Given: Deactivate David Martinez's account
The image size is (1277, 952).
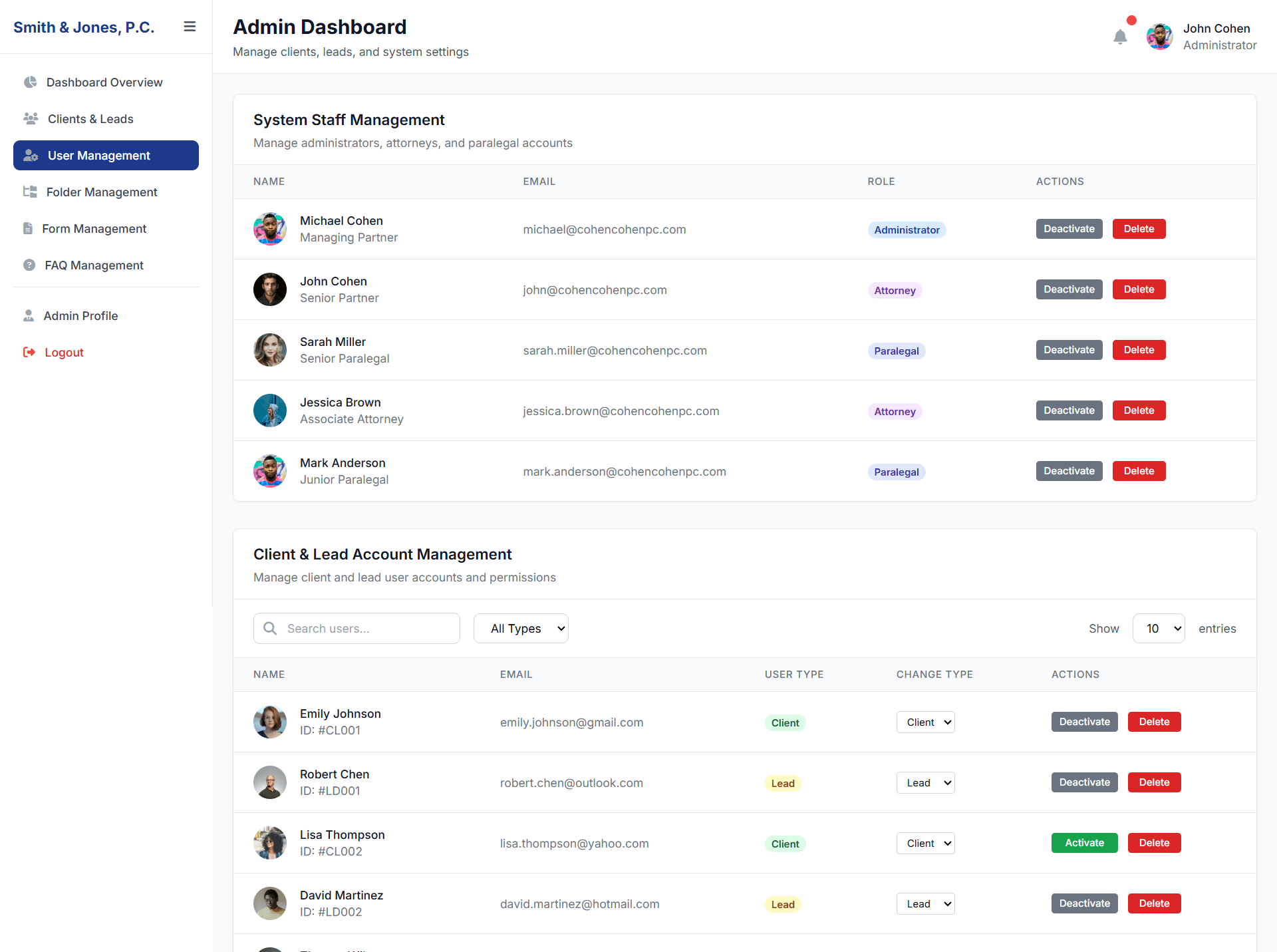Looking at the screenshot, I should click(x=1085, y=903).
